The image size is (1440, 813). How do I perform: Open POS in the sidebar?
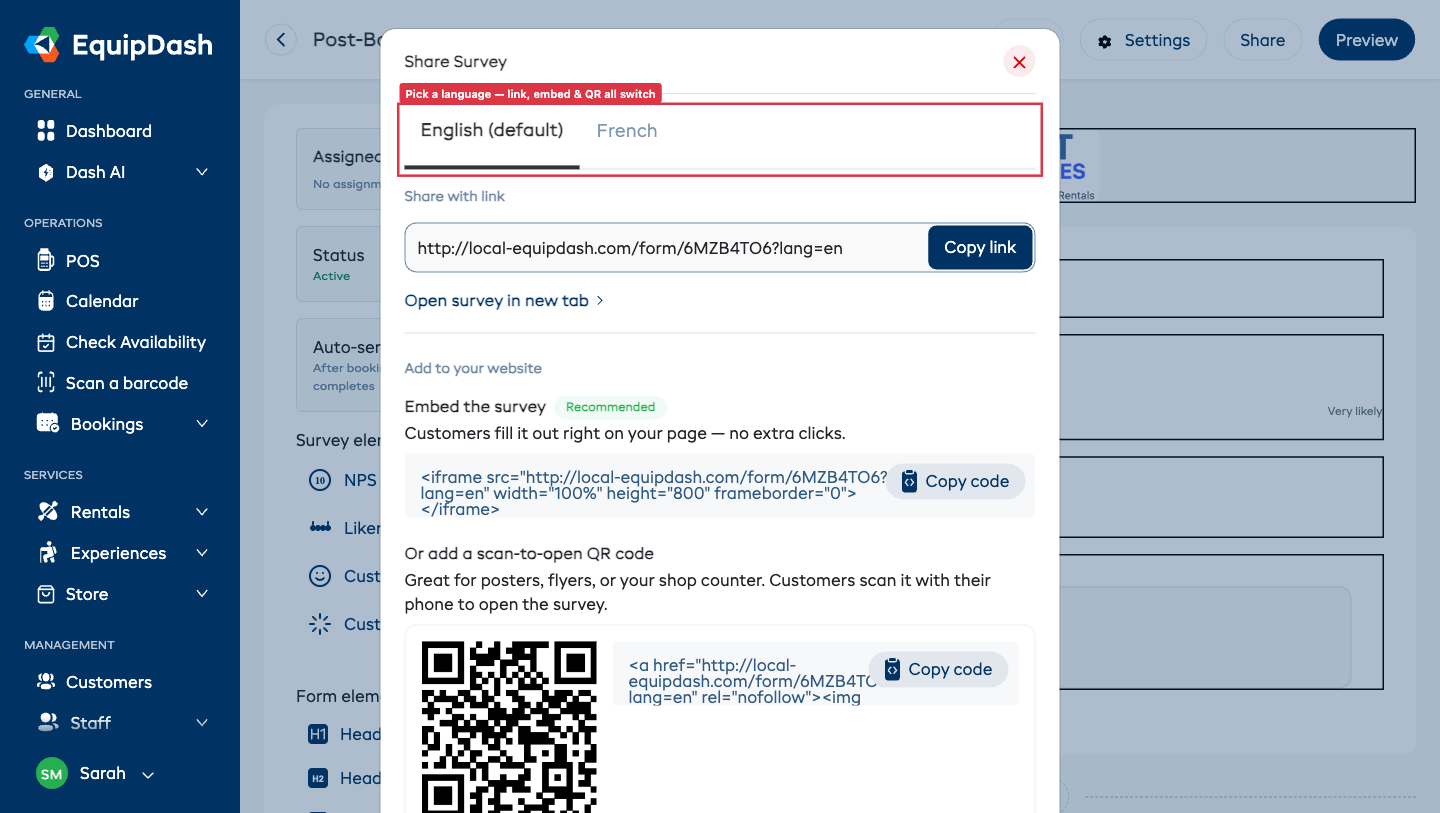coord(82,261)
